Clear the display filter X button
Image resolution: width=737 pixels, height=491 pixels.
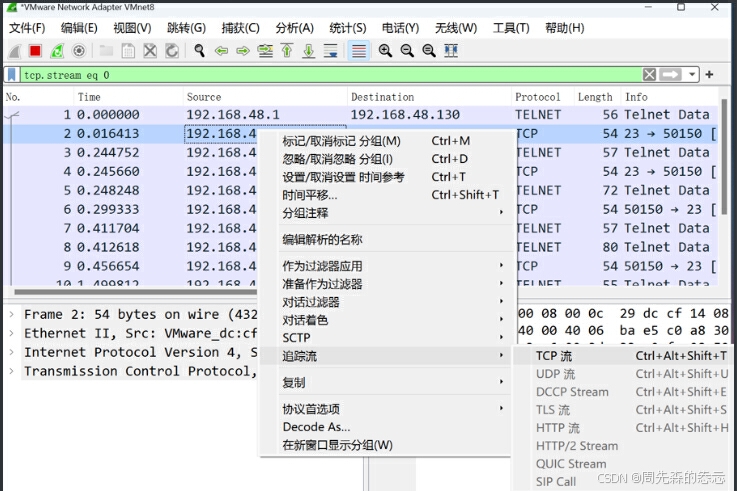click(649, 75)
